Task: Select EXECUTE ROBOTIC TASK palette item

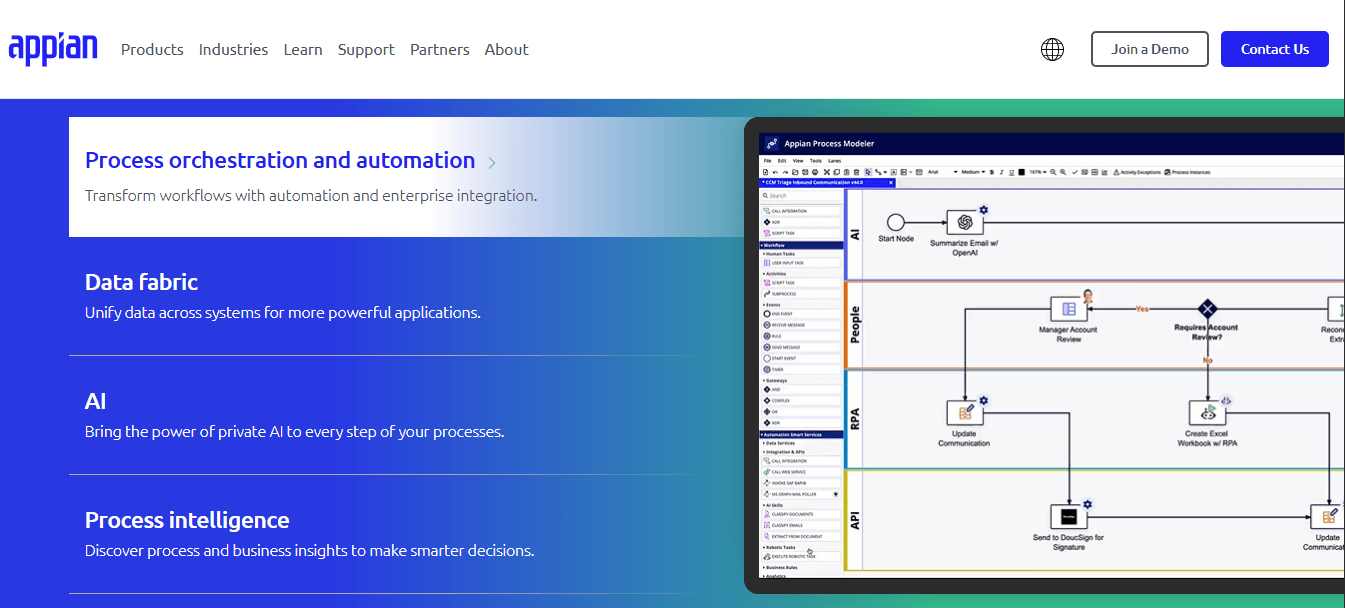Action: [802, 556]
